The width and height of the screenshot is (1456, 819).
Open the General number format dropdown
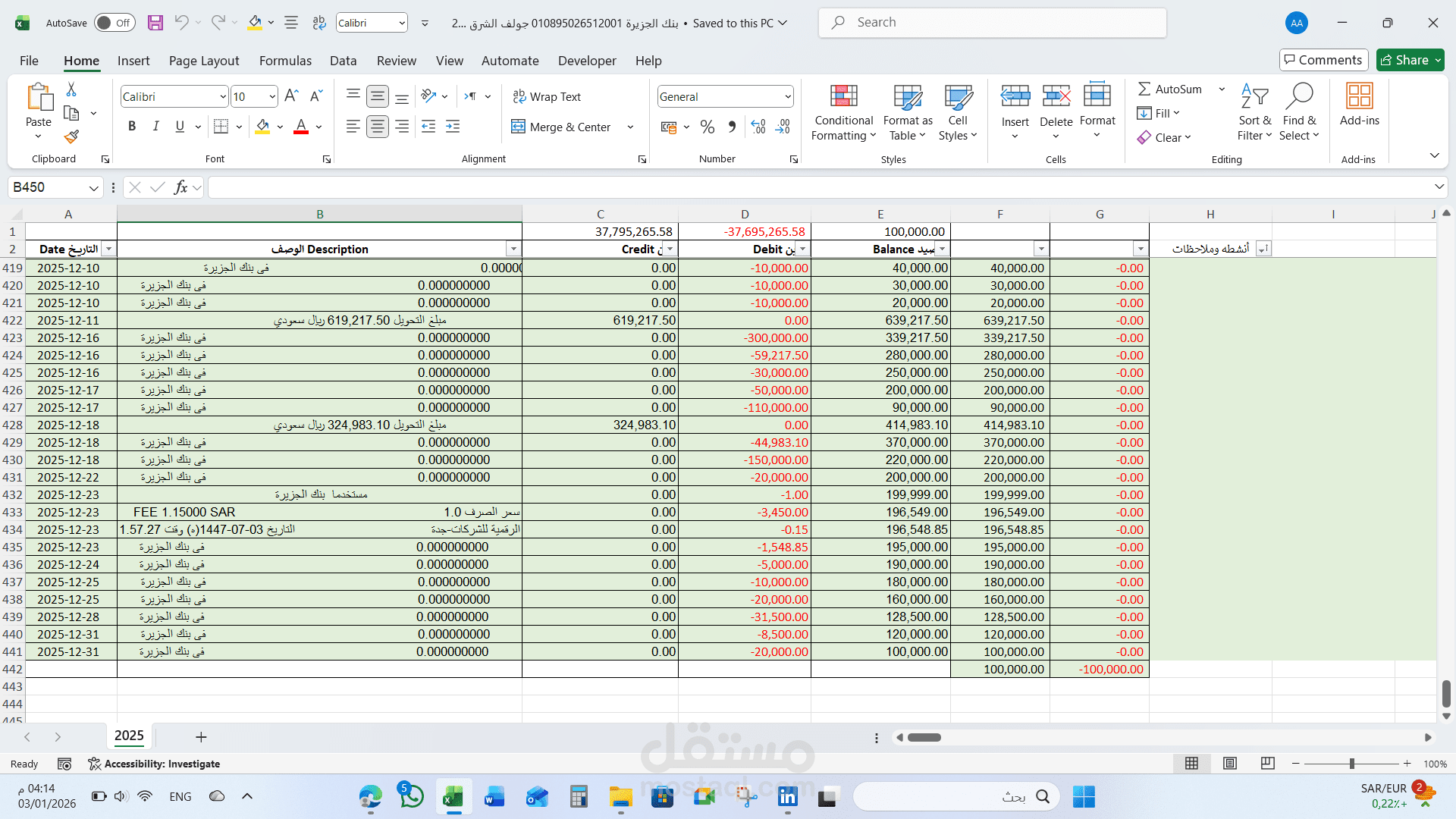tap(788, 96)
